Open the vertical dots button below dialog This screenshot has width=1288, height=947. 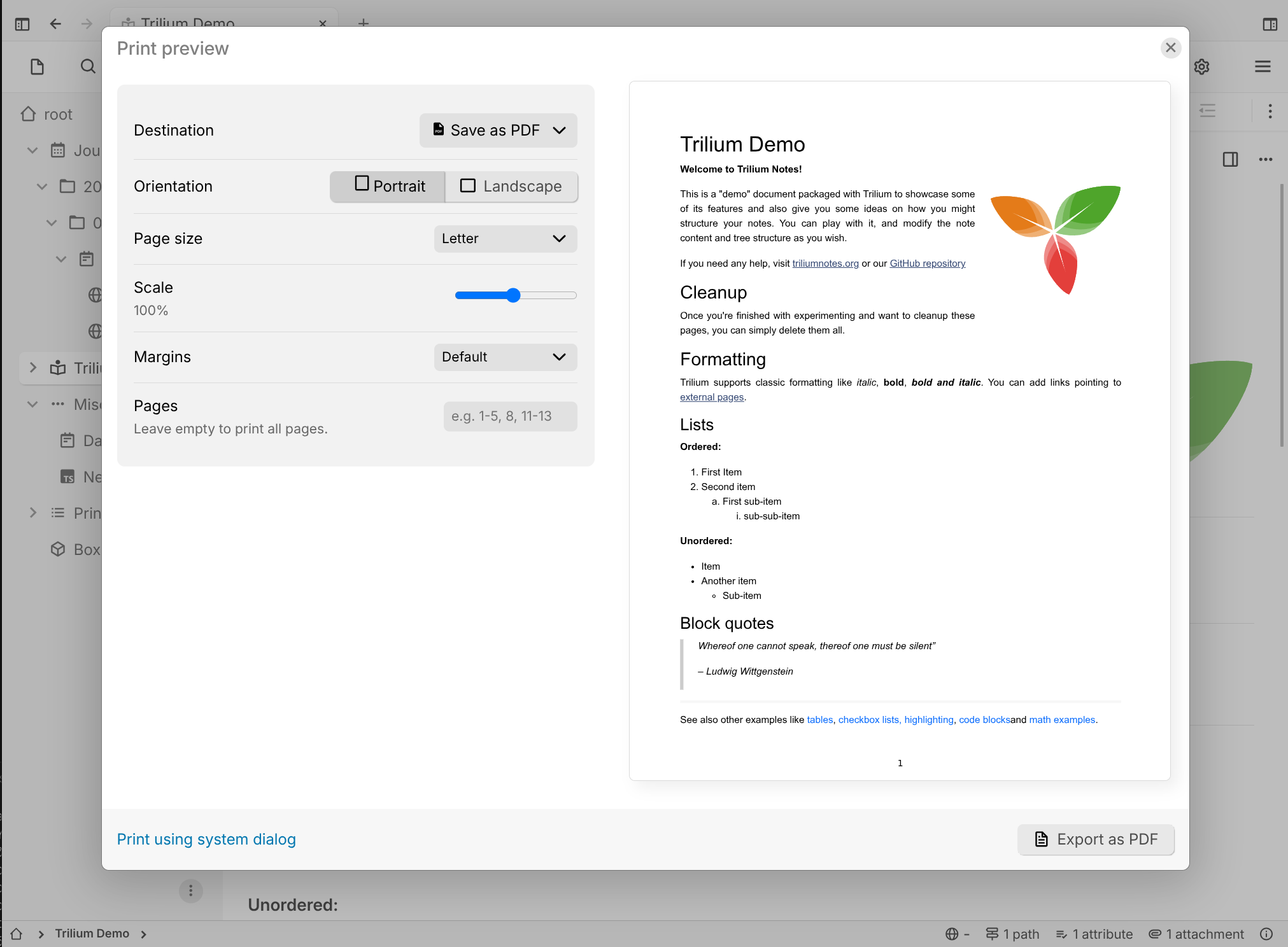[x=190, y=890]
